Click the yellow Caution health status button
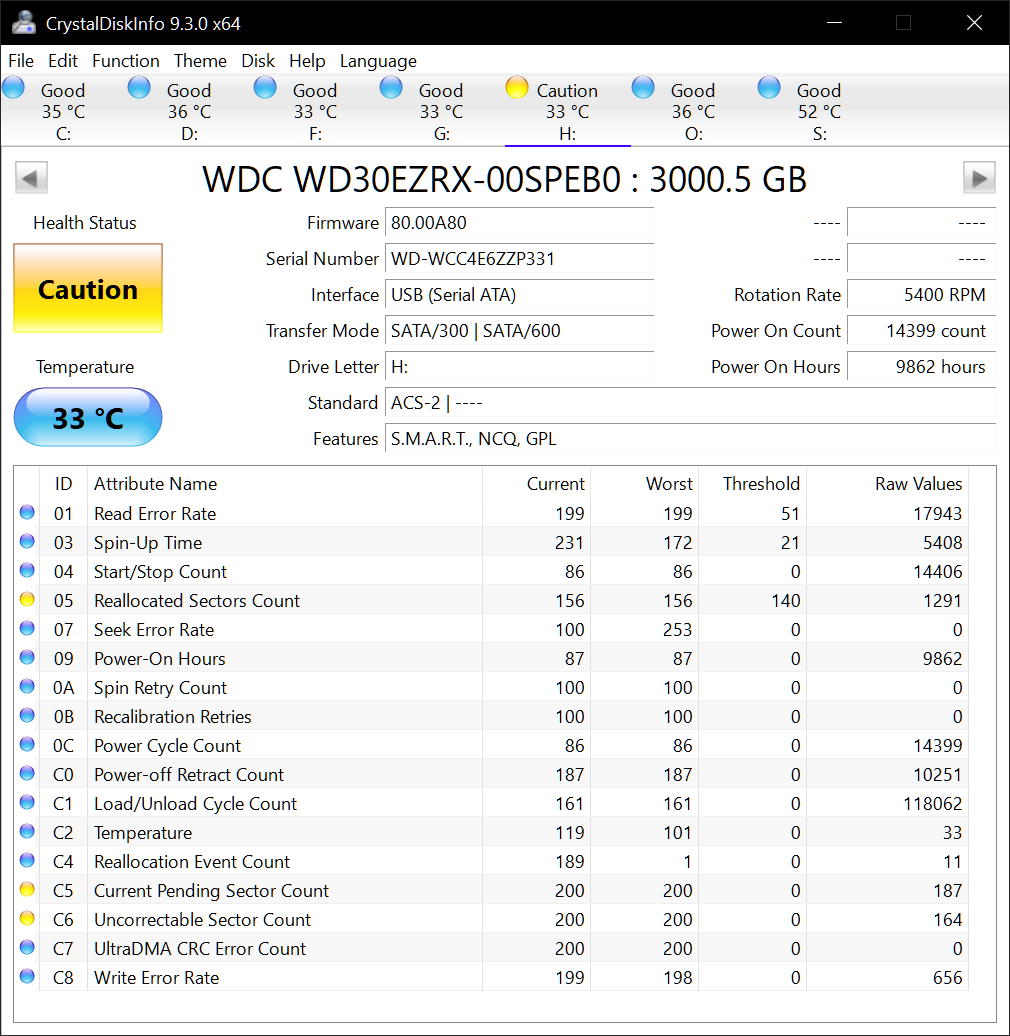Image resolution: width=1010 pixels, height=1036 pixels. click(x=88, y=288)
